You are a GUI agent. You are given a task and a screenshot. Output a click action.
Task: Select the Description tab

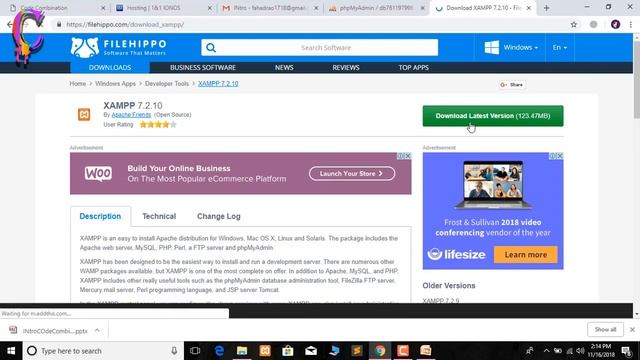click(100, 216)
